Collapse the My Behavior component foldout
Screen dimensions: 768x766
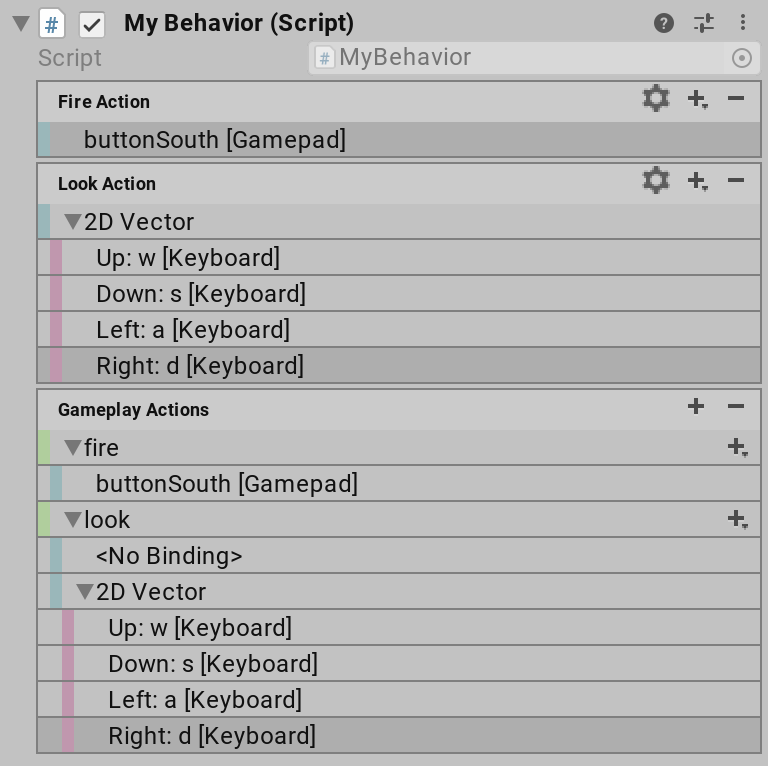(21, 24)
